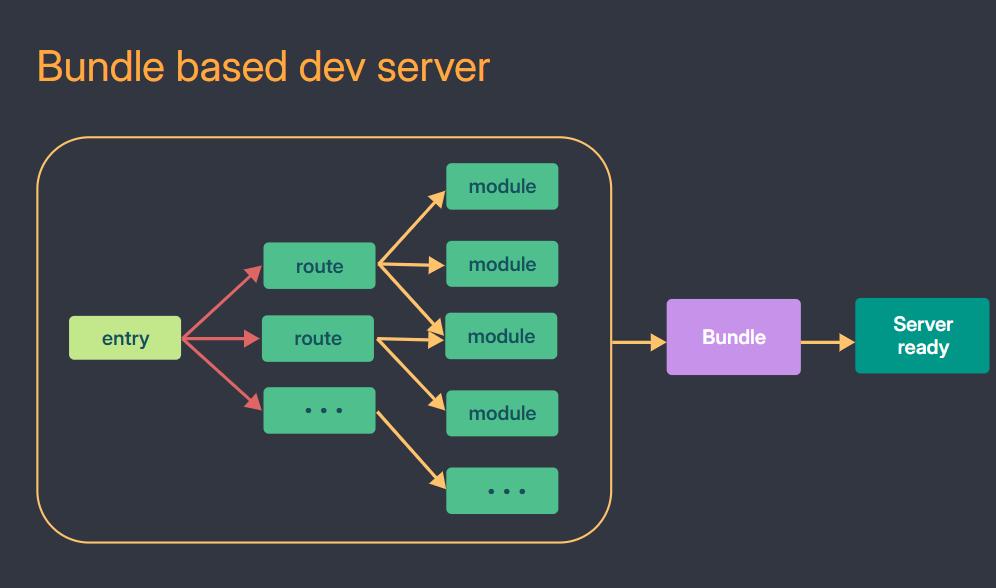Click the arrow pointing into the Bundle box
Image resolution: width=996 pixels, height=588 pixels.
pyautogui.click(x=638, y=343)
